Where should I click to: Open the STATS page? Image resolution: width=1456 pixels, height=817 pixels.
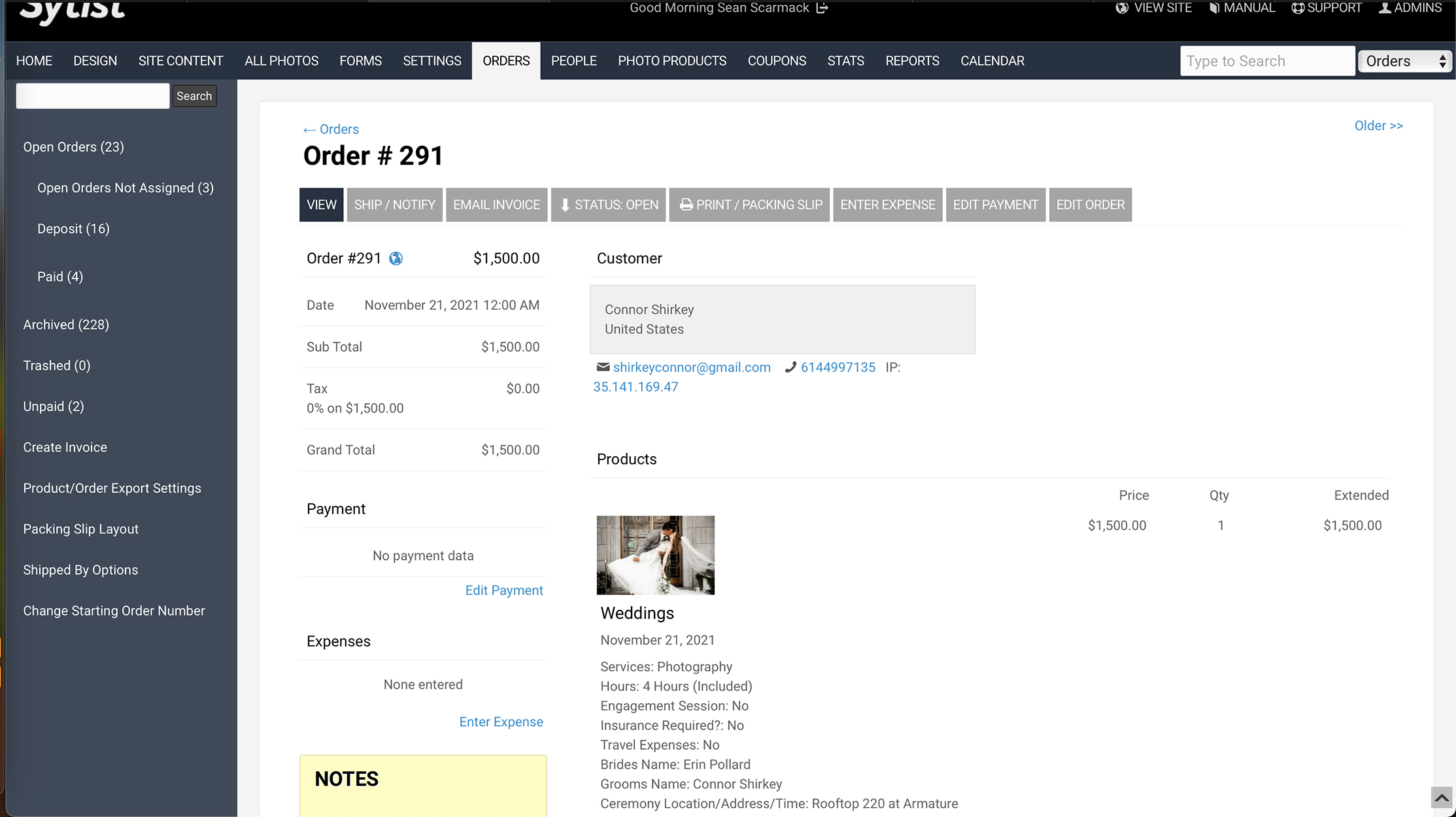click(x=846, y=61)
